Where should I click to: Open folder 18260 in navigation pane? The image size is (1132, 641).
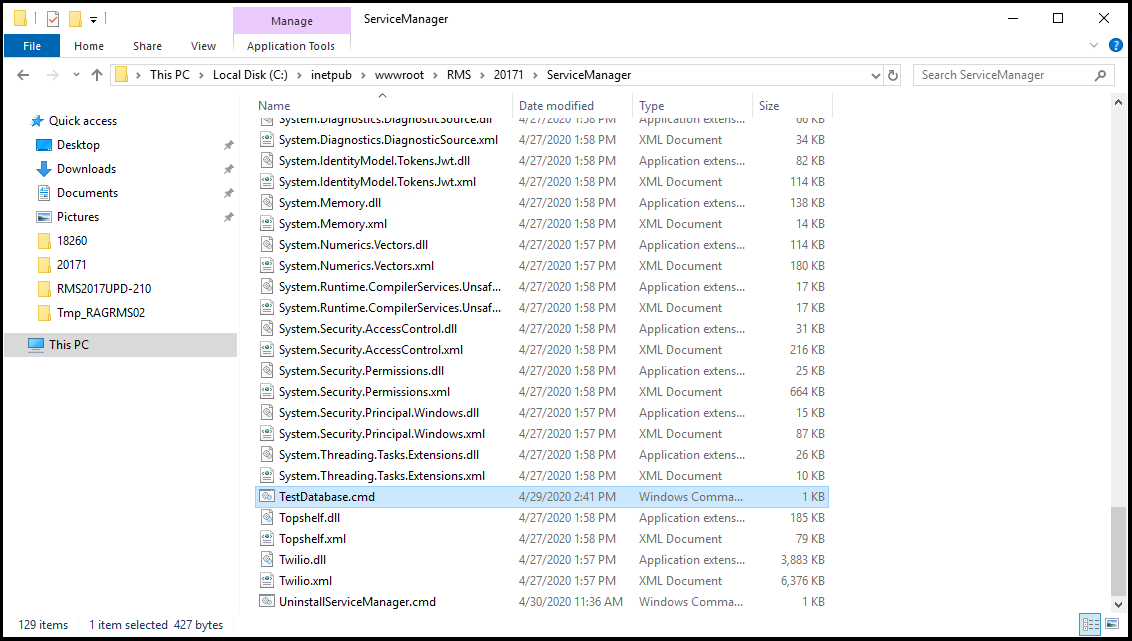click(71, 240)
